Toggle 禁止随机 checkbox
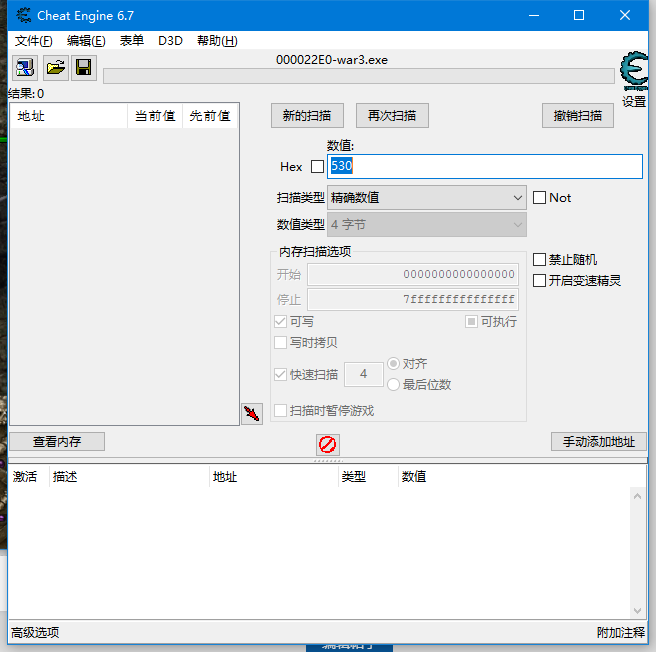This screenshot has width=656, height=652. [x=539, y=259]
